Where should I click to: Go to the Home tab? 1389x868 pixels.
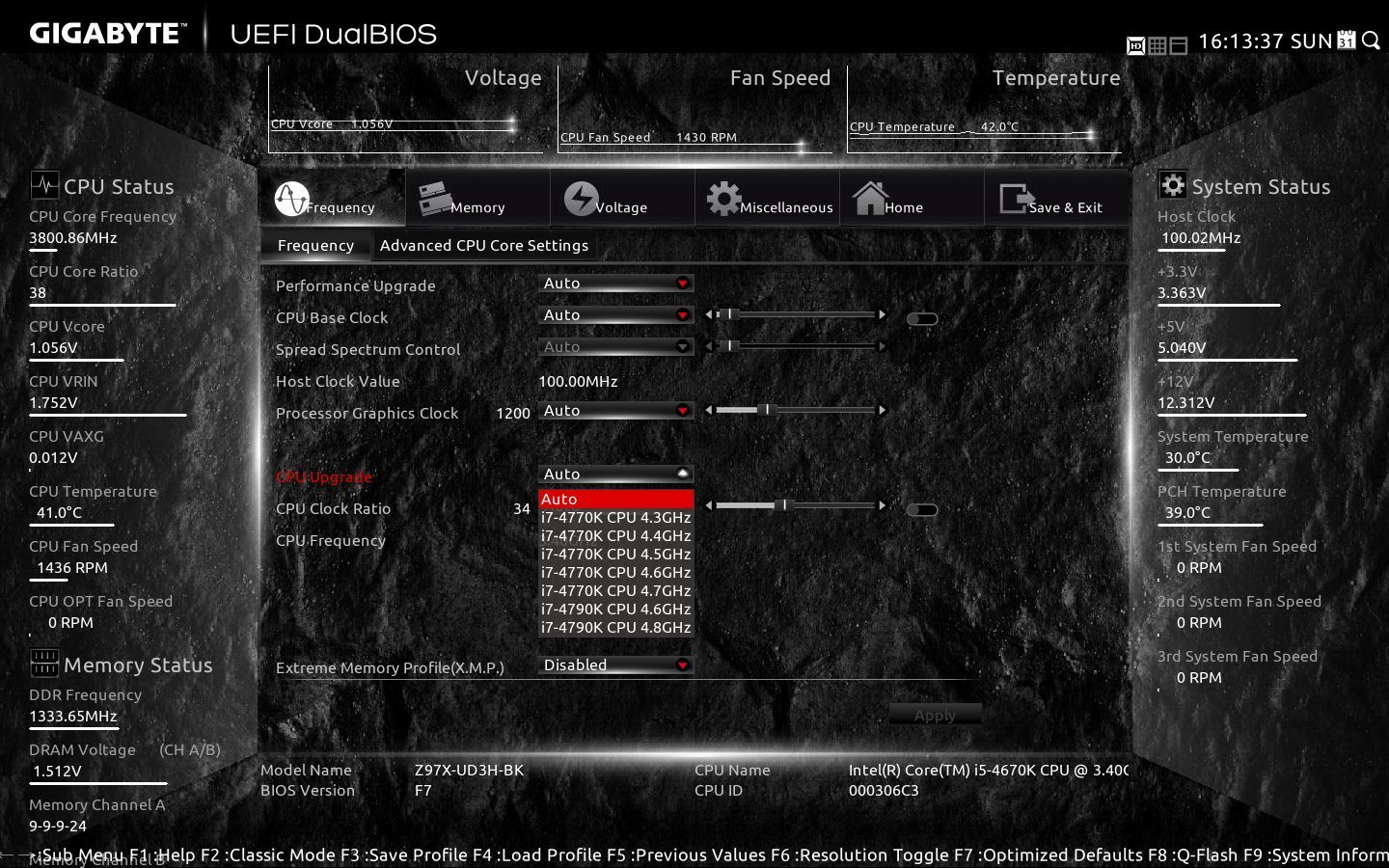click(x=912, y=199)
